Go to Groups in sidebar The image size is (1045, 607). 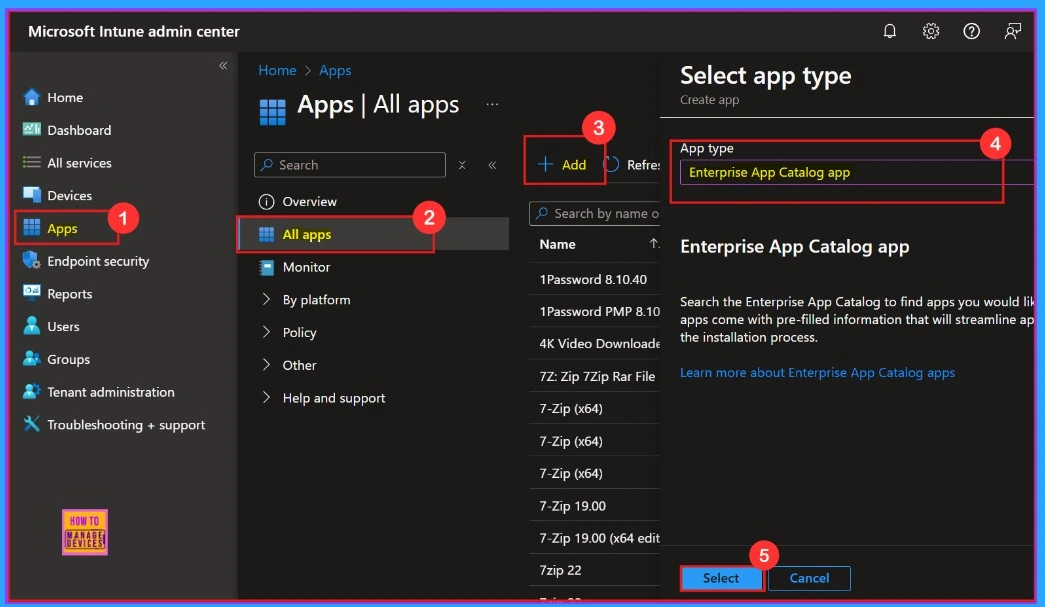point(68,359)
